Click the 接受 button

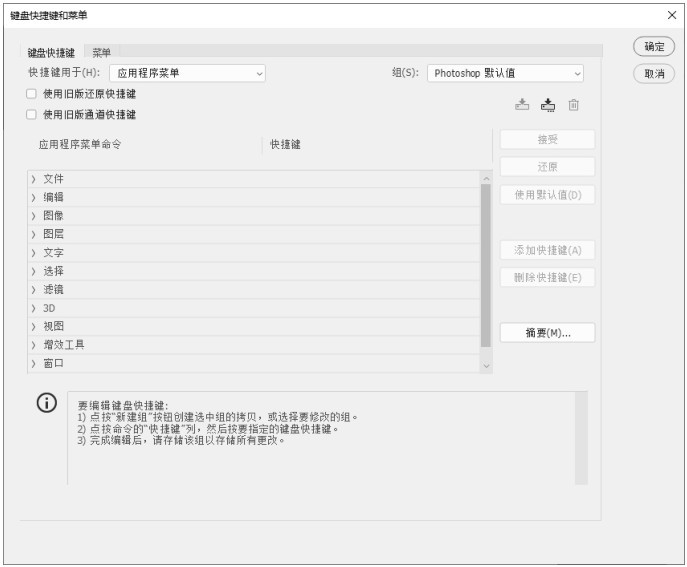coord(547,139)
